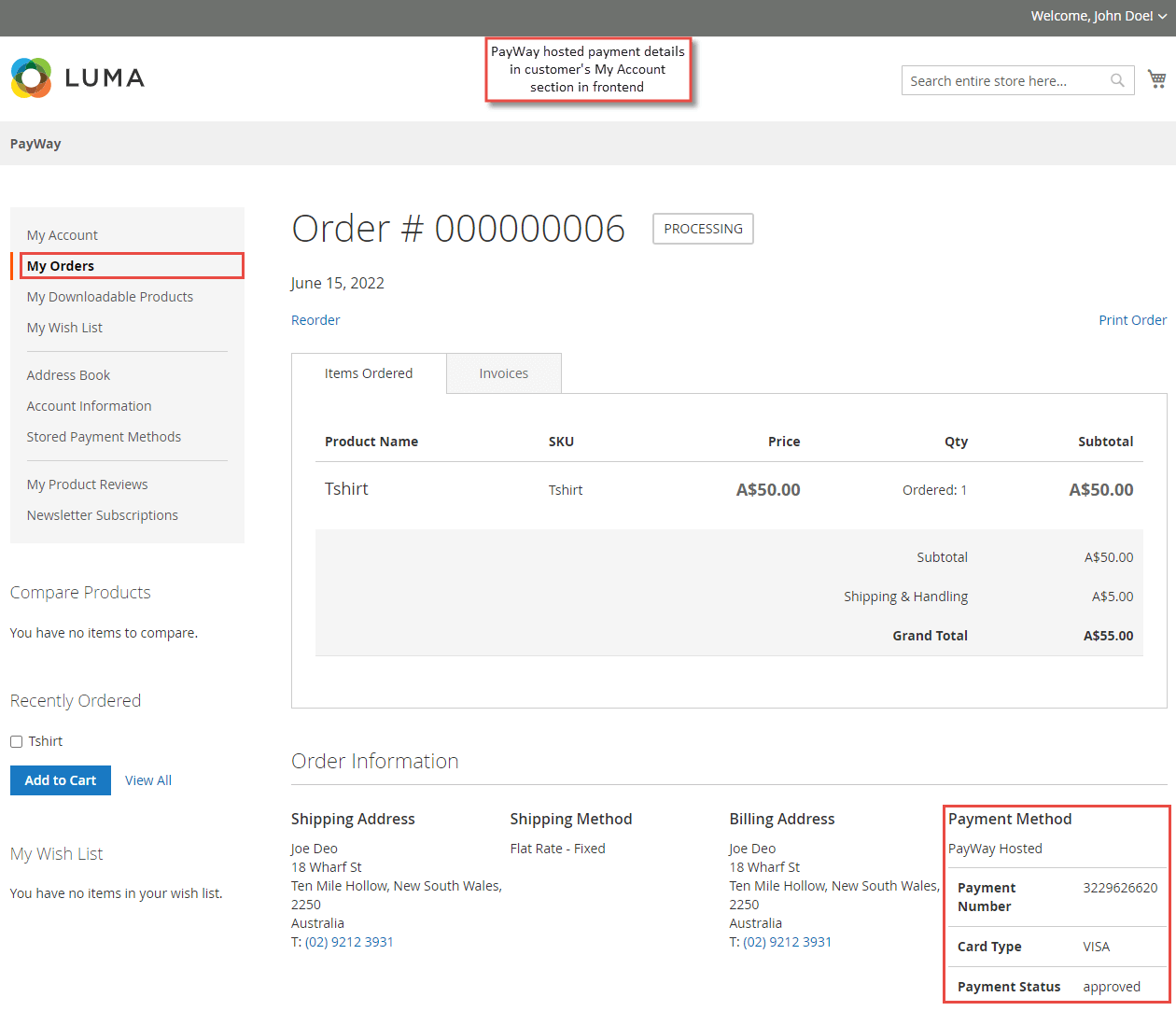Click the Grand Total amount A$55.00
Viewport: 1176px width, 1011px height.
(1108, 636)
